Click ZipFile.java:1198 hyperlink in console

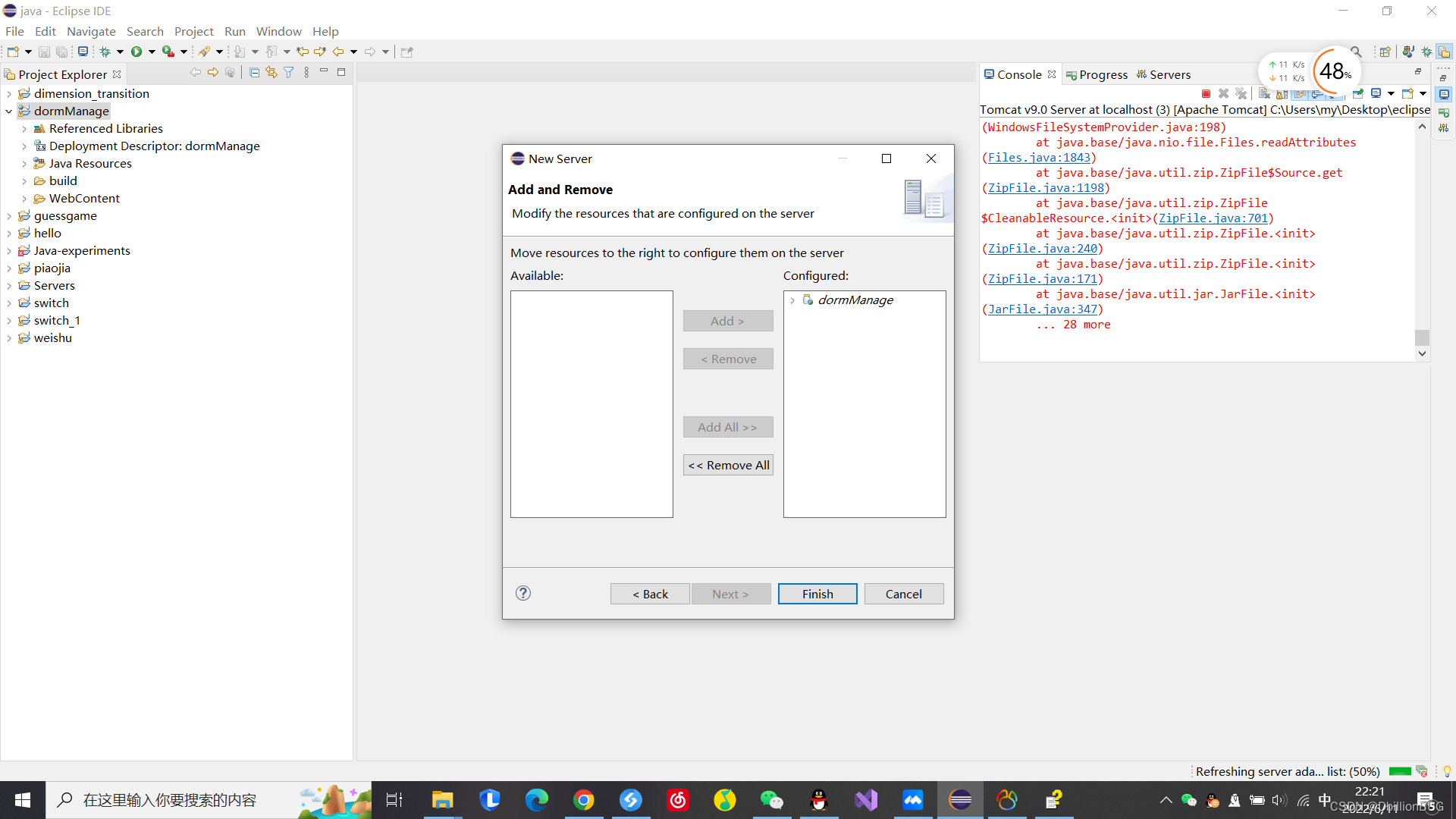pos(1044,187)
